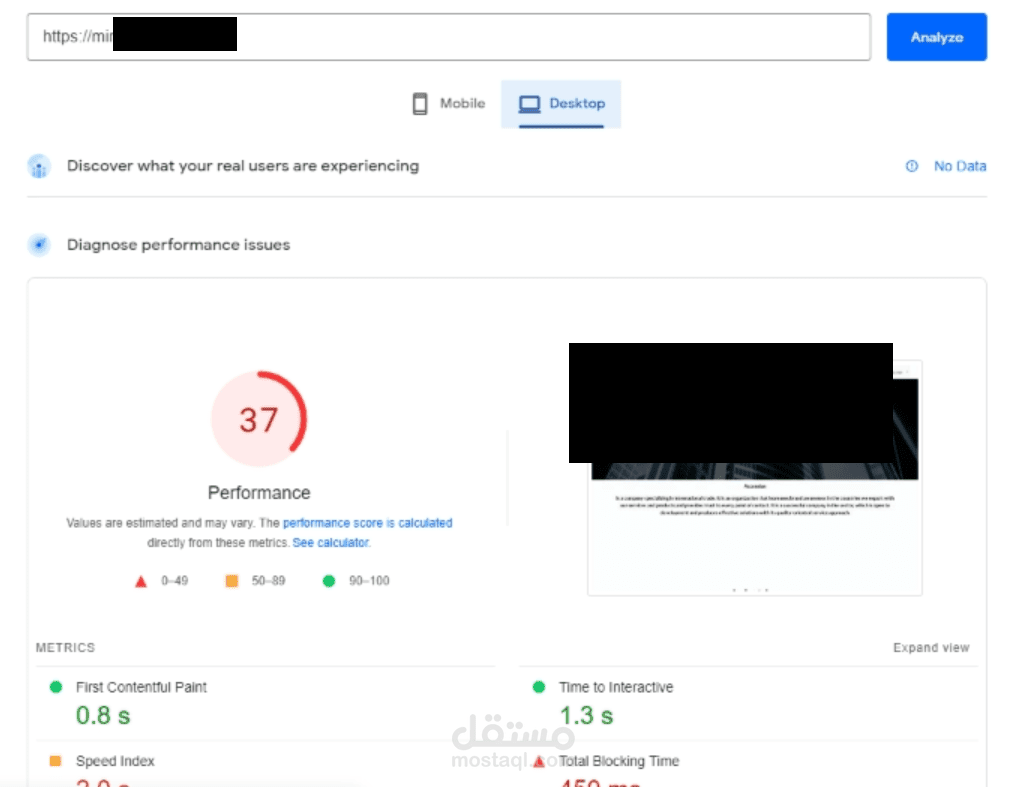
Task: Click the green circle 90–100 legend icon
Action: pyautogui.click(x=329, y=581)
